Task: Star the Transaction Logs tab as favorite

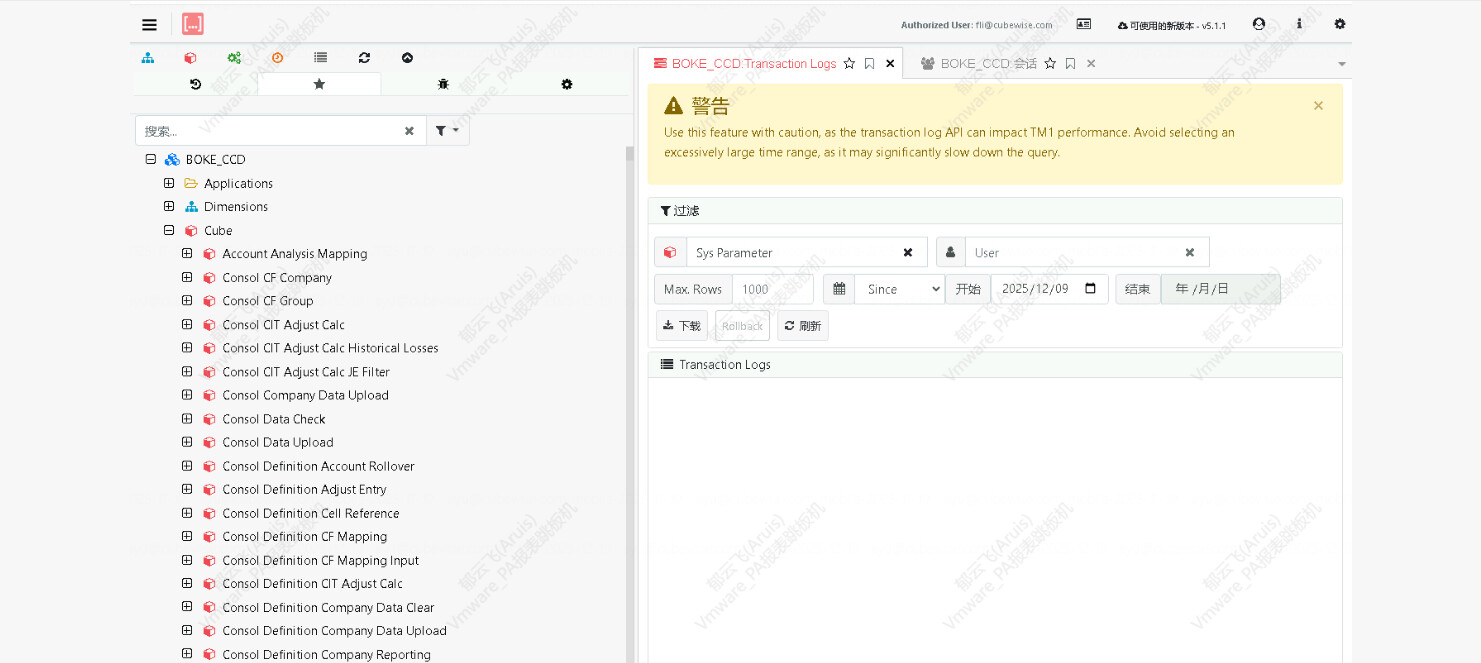Action: pos(849,64)
